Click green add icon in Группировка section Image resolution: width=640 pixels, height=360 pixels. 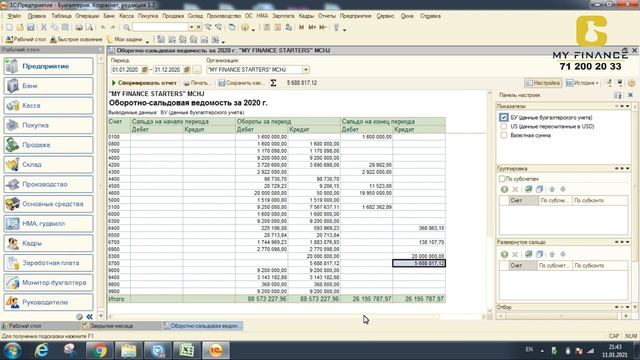[x=504, y=189]
